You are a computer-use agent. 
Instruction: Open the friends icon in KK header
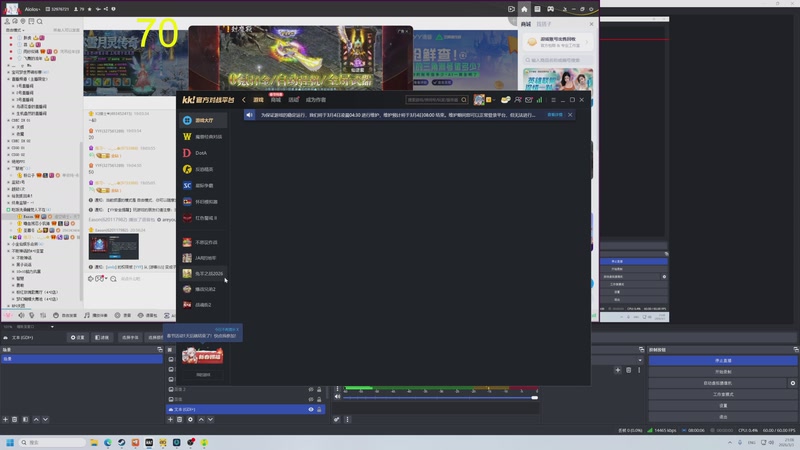tap(518, 100)
